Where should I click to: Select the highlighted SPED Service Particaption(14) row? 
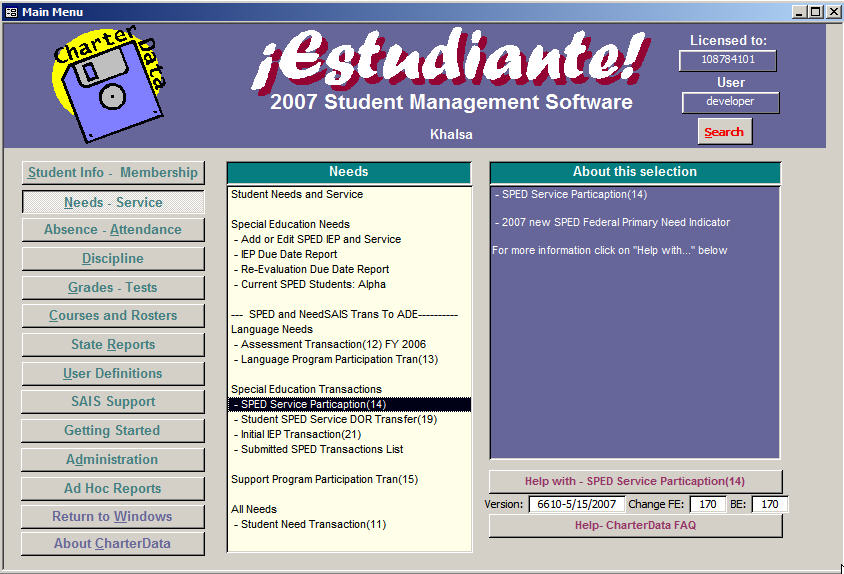click(349, 404)
